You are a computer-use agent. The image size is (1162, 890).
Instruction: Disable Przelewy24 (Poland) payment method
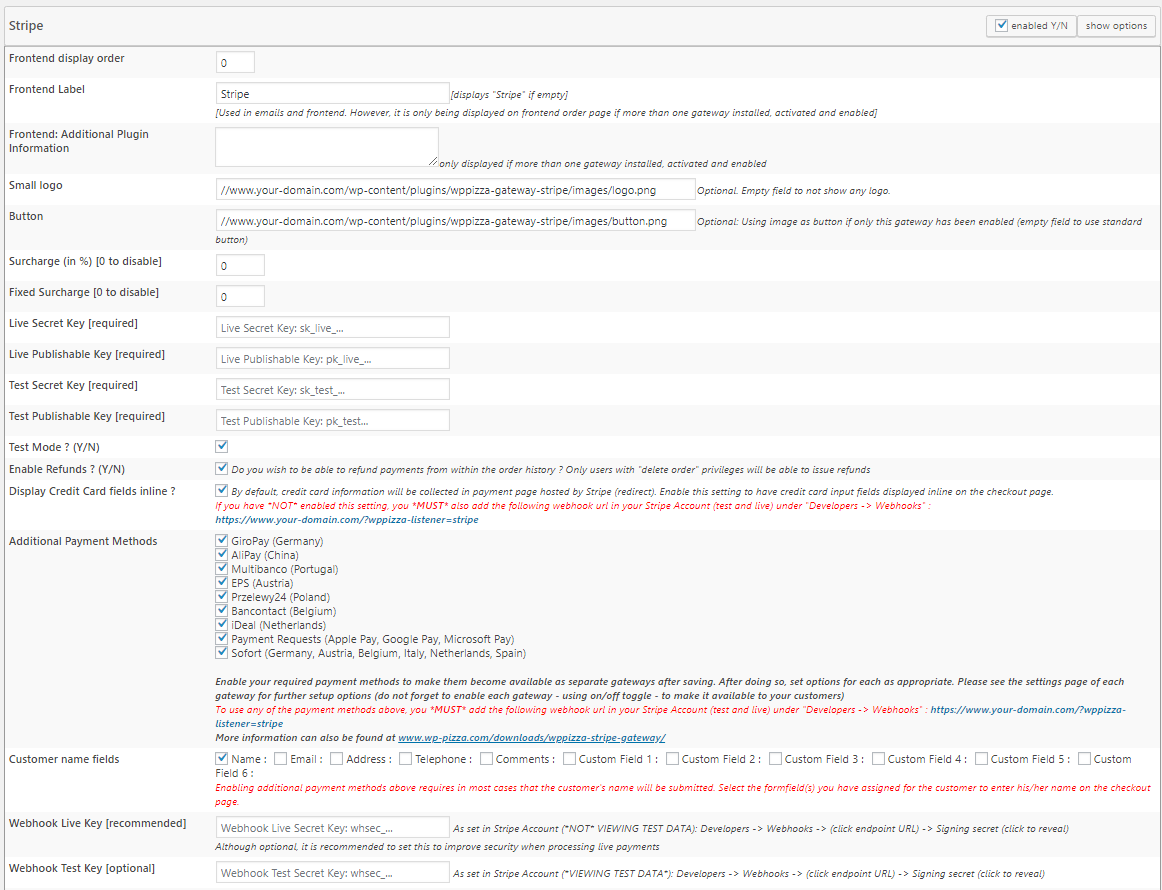pyautogui.click(x=222, y=597)
